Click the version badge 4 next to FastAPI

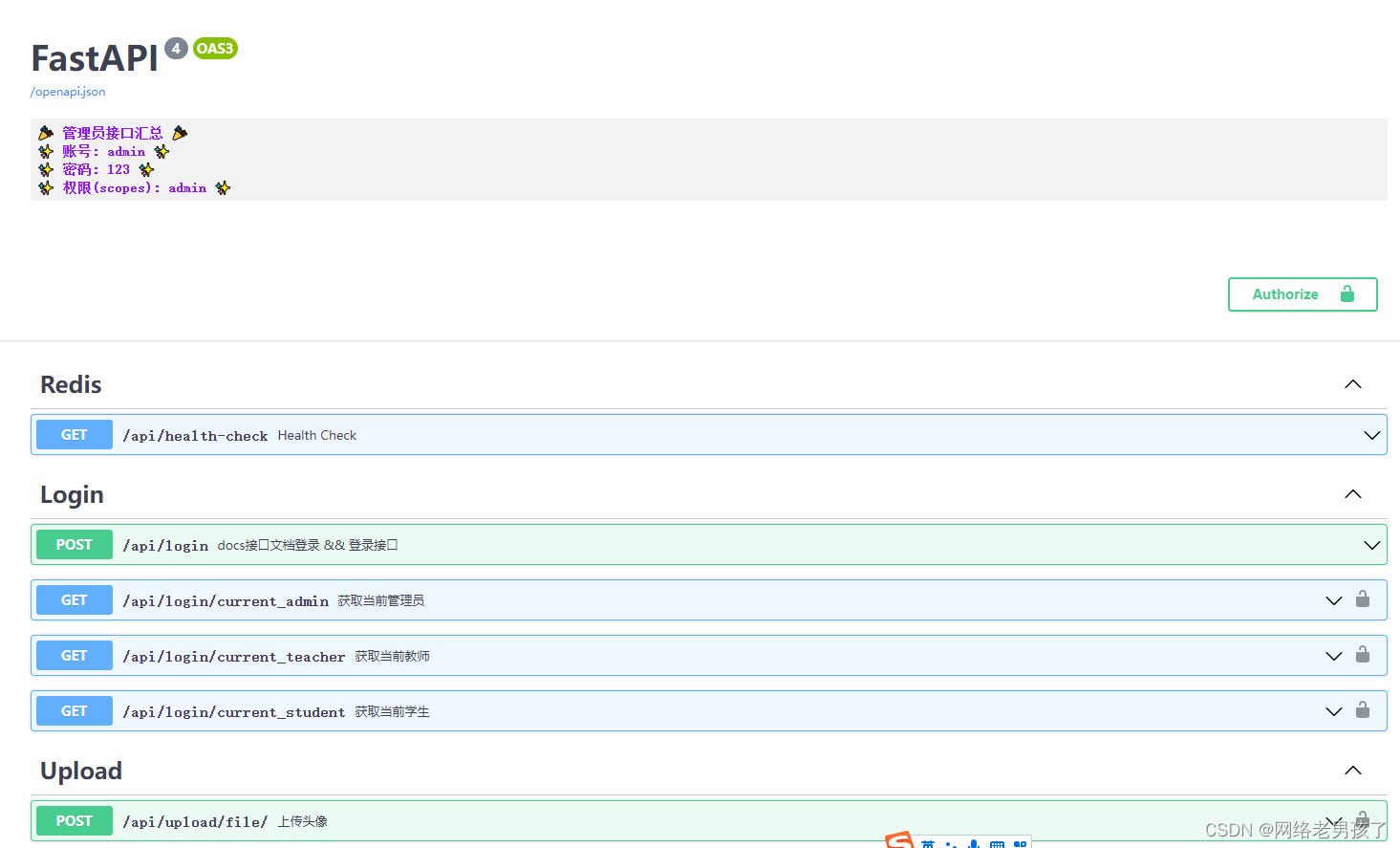[176, 48]
